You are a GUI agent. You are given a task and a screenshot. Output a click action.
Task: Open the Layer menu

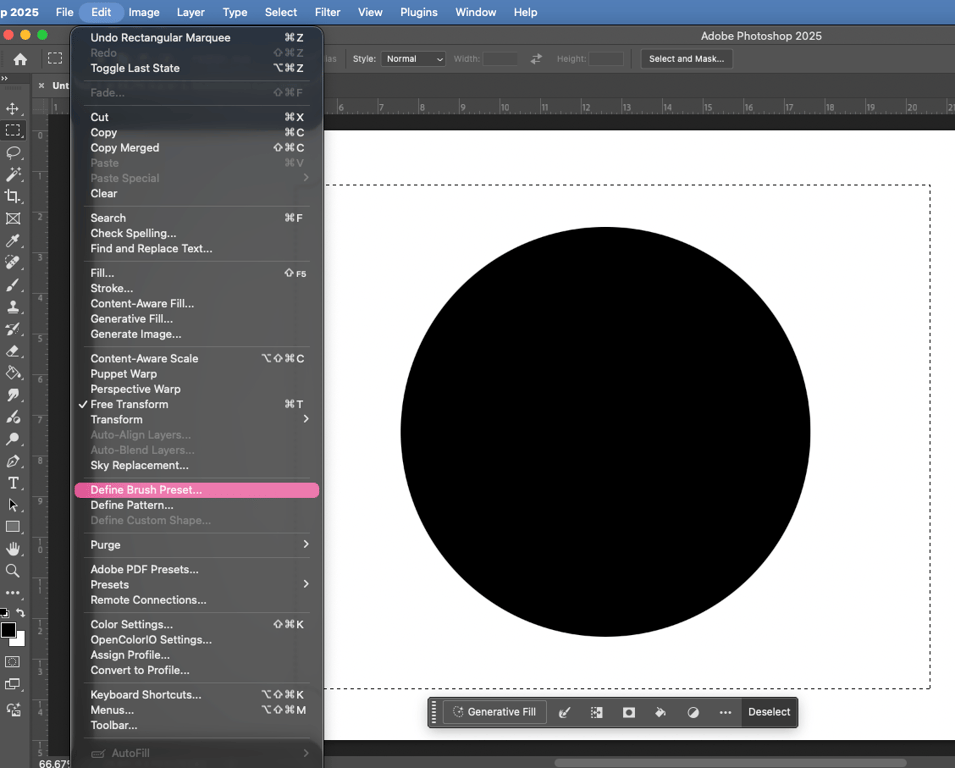tap(191, 12)
